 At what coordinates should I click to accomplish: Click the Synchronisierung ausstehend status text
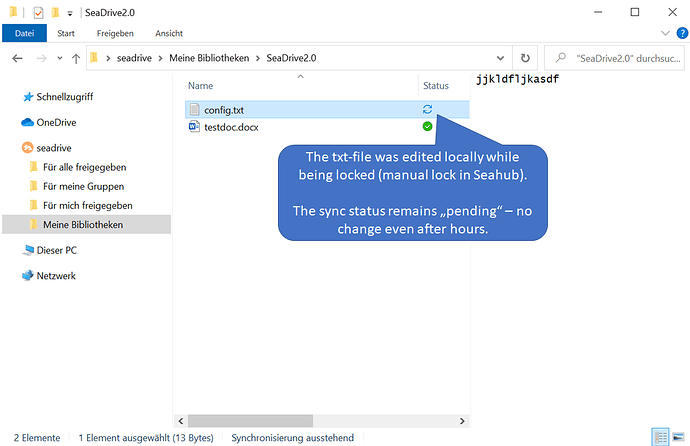293,438
